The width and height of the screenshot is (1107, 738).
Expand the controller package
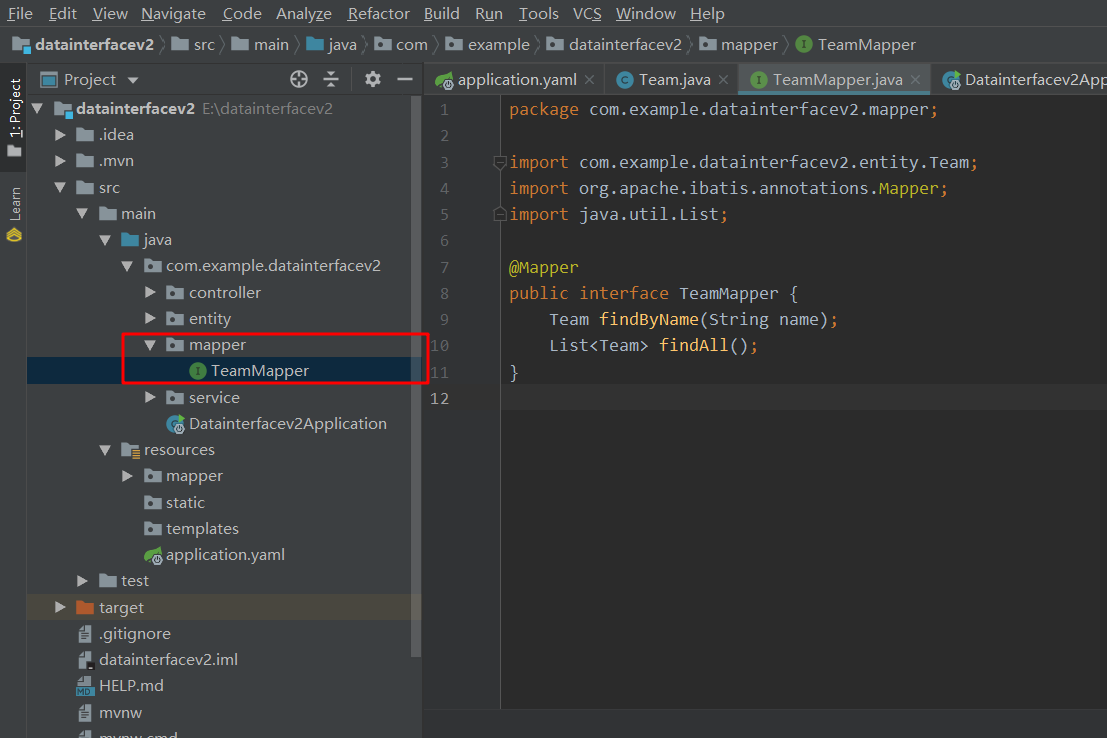(x=150, y=292)
